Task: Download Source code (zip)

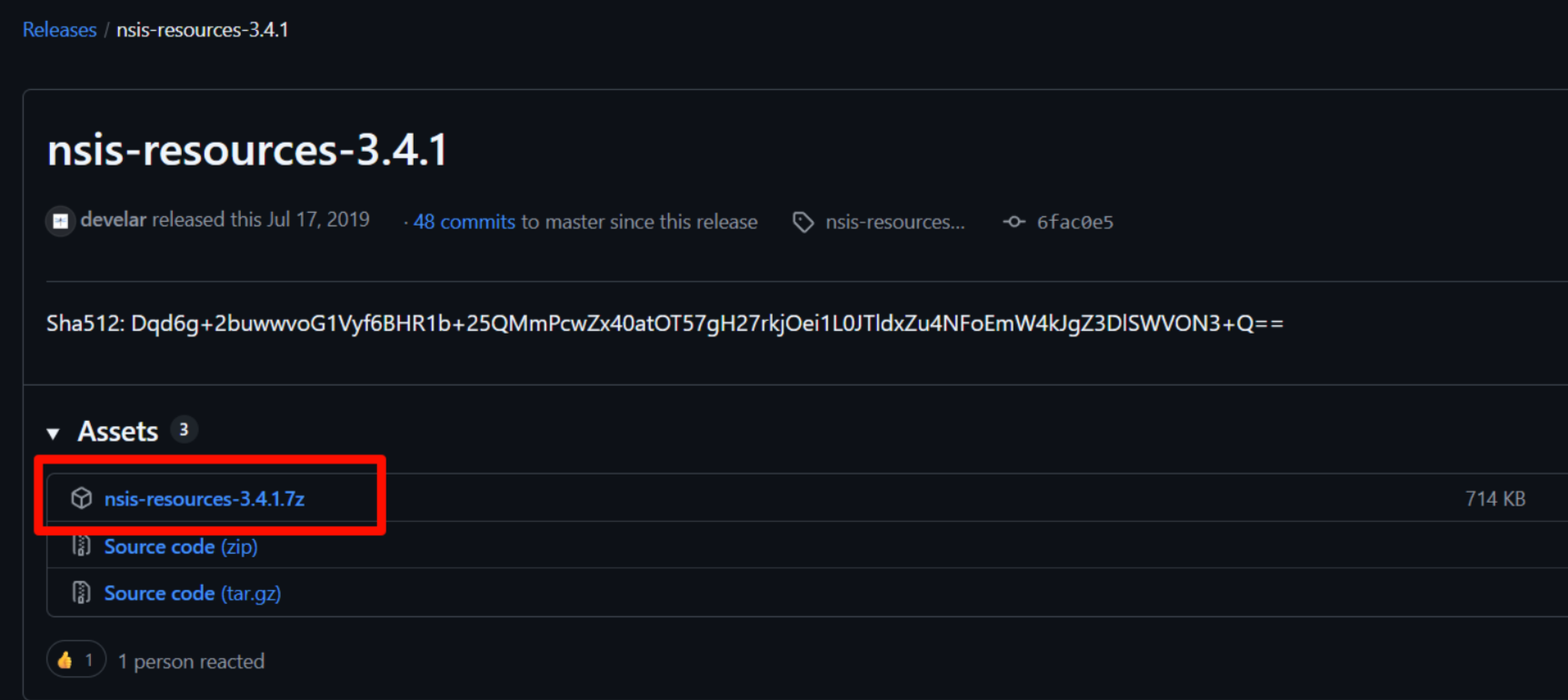Action: [x=180, y=546]
